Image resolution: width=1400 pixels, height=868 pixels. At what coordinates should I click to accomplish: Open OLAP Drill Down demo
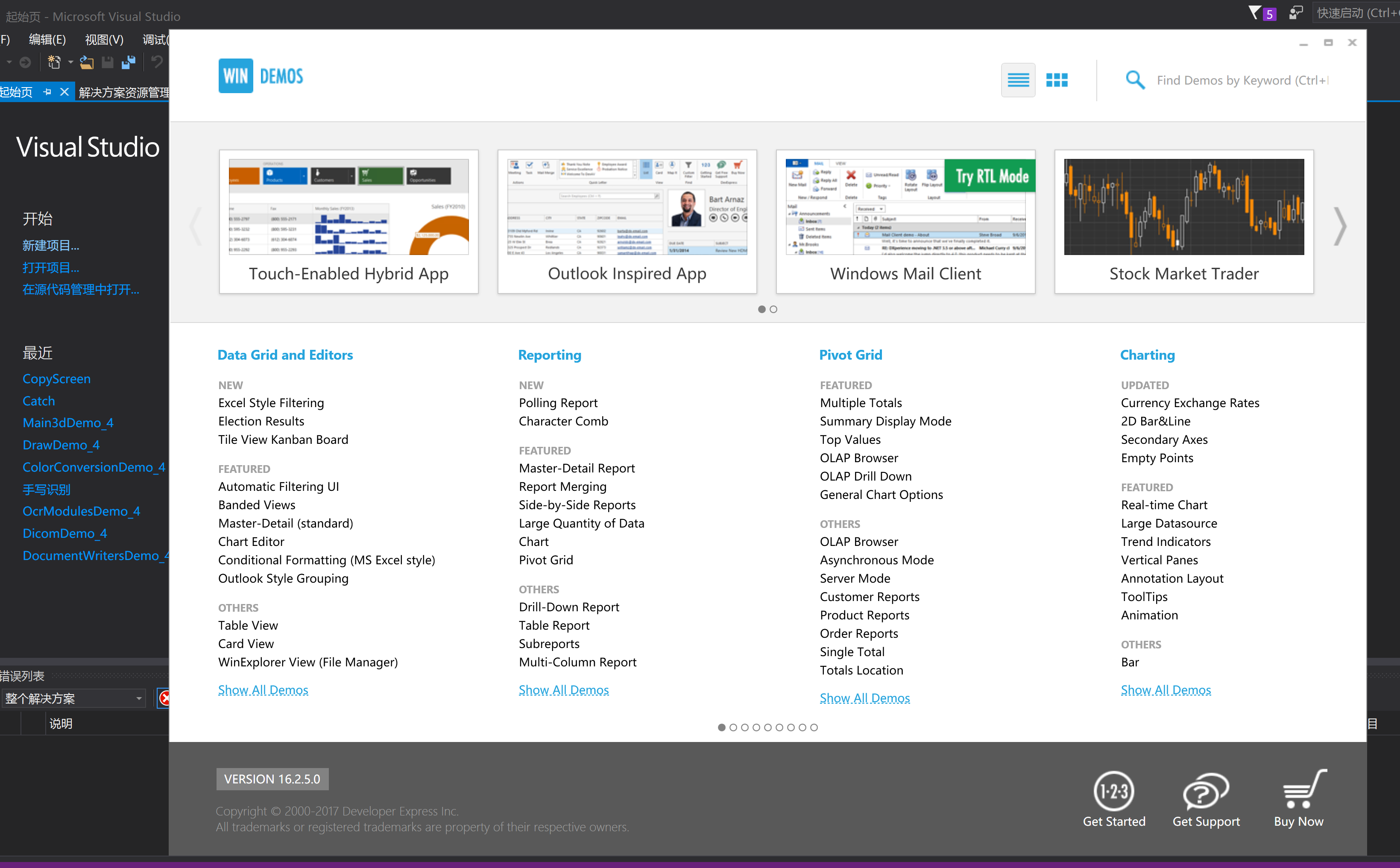click(x=866, y=476)
